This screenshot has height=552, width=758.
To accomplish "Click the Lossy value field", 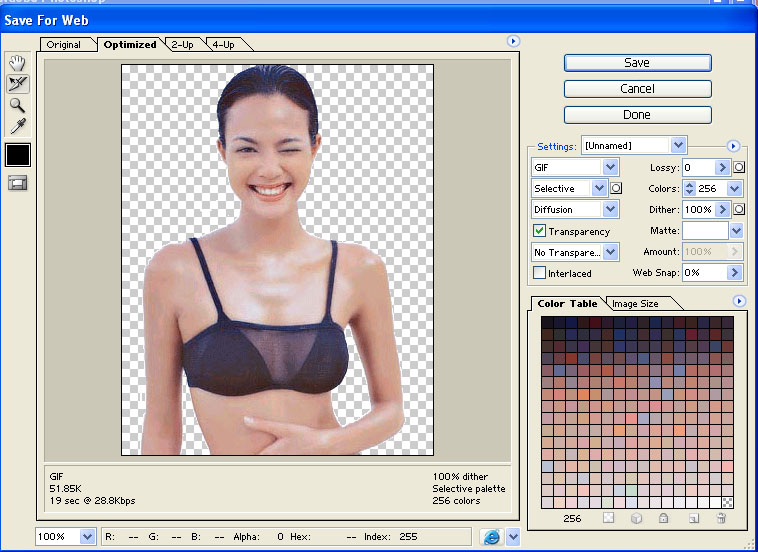I will click(699, 168).
